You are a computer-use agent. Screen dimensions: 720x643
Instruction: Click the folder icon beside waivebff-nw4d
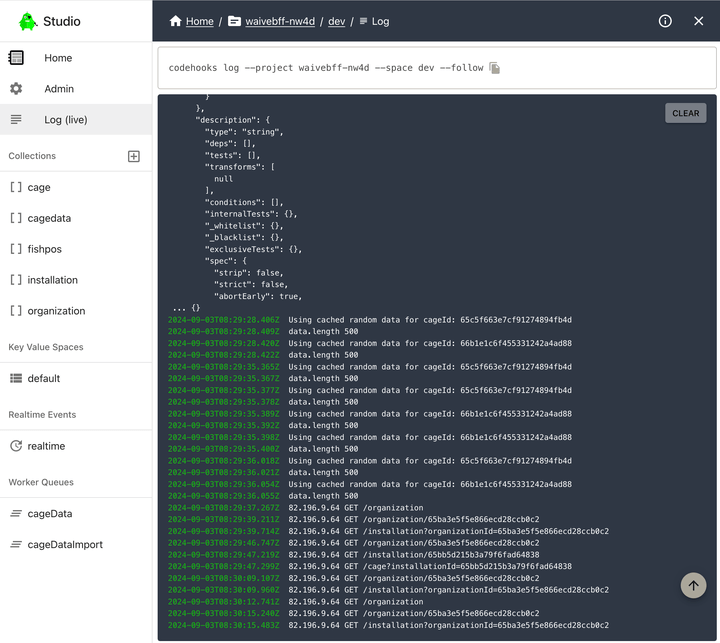pyautogui.click(x=234, y=21)
